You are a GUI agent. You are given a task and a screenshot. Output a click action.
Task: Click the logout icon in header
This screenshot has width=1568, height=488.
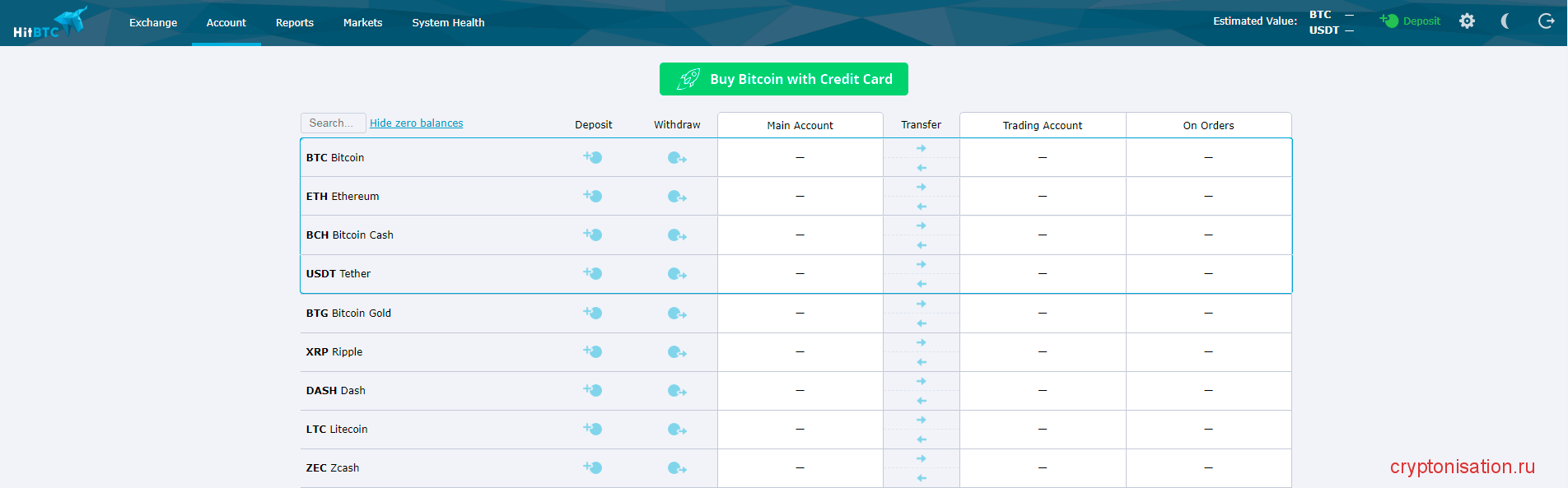1546,21
